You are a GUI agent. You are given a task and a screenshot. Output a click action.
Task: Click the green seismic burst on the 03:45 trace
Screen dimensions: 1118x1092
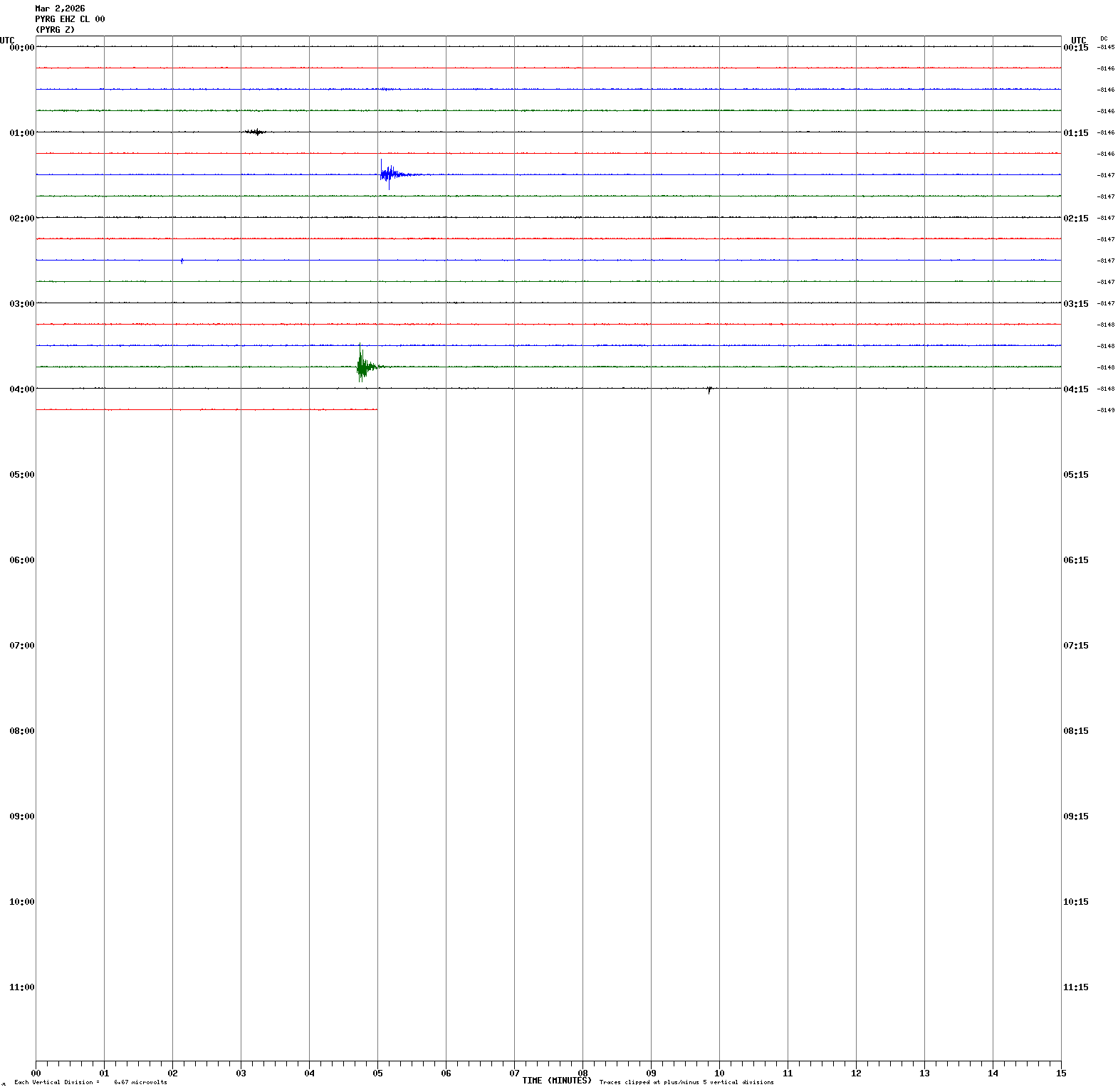pos(362,366)
